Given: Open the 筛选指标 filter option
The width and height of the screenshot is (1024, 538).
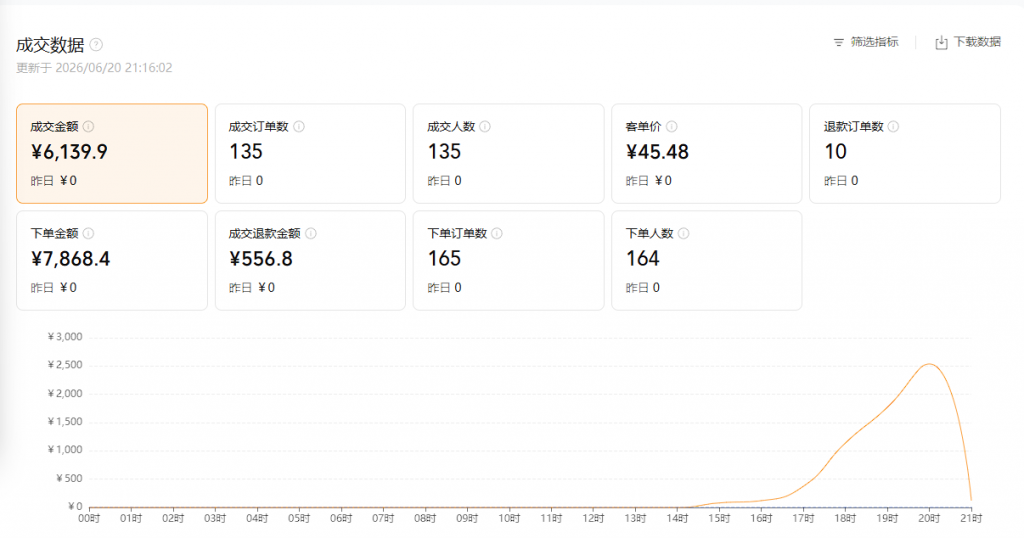Looking at the screenshot, I should pyautogui.click(x=866, y=42).
